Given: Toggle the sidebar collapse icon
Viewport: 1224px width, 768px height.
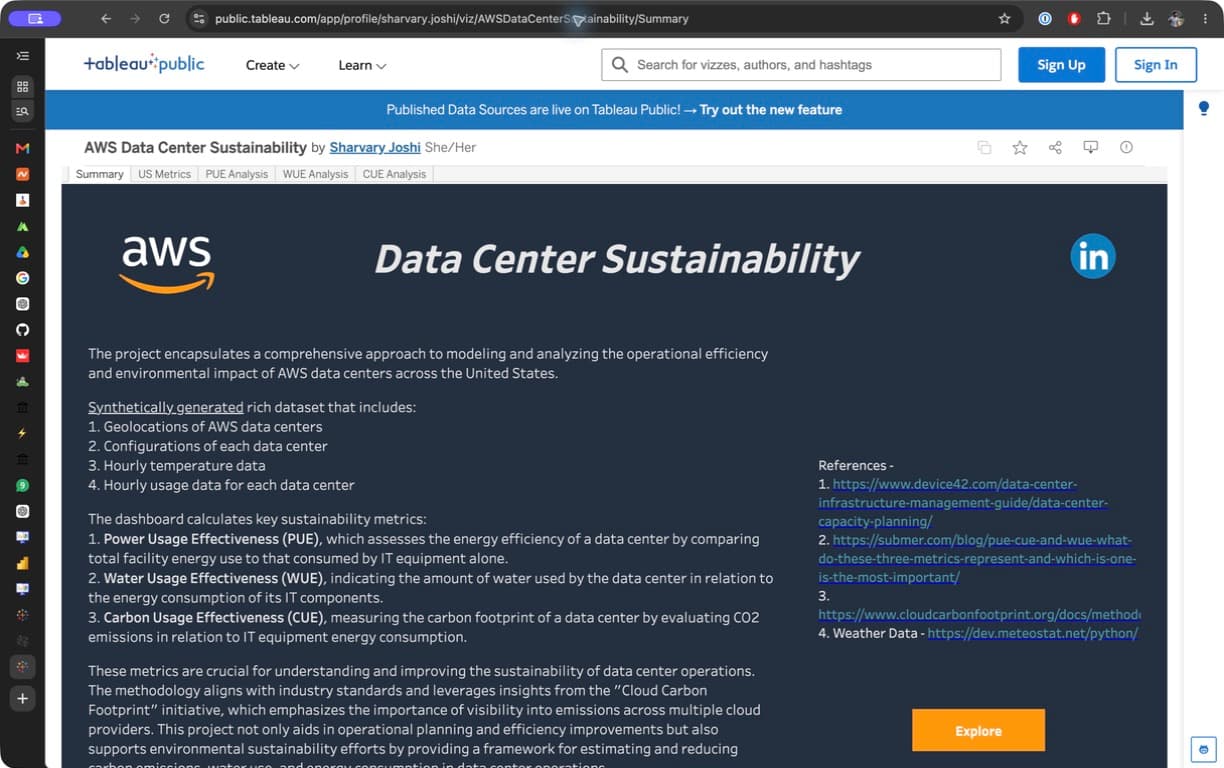Looking at the screenshot, I should 22,56.
